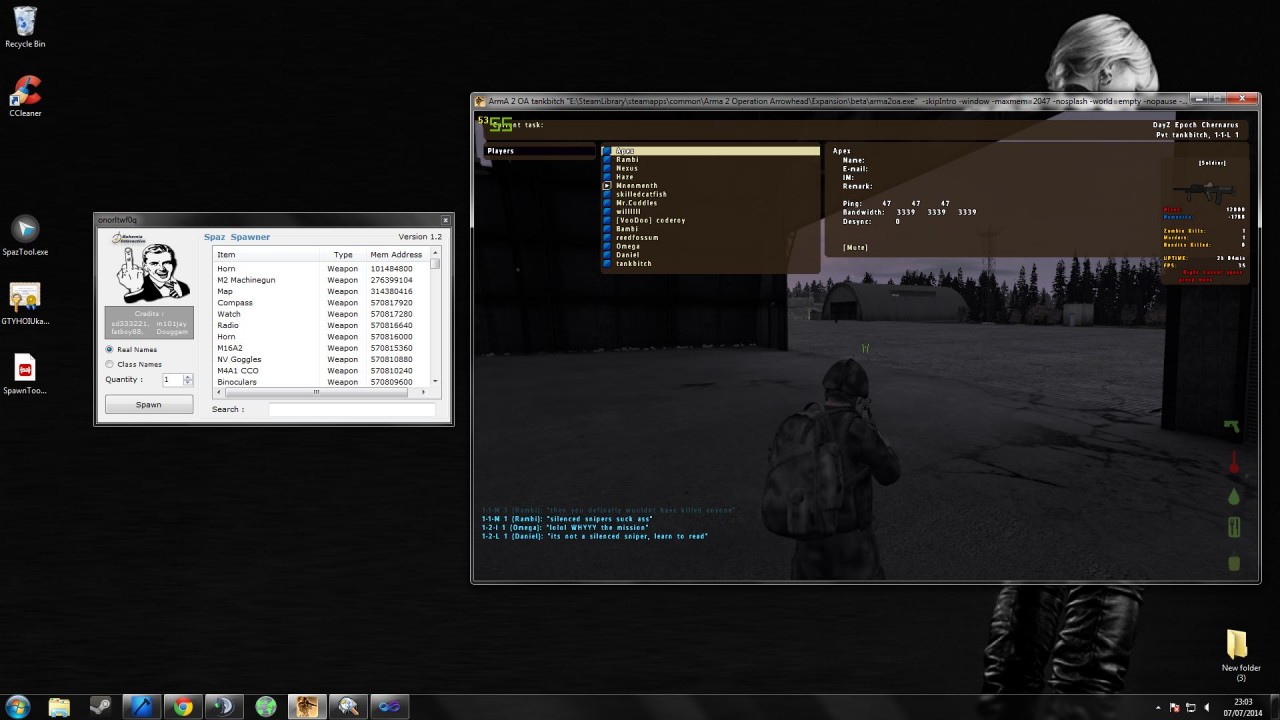The height and width of the screenshot is (720, 1280).
Task: Select player Mnenmenth in the list
Action: point(711,186)
